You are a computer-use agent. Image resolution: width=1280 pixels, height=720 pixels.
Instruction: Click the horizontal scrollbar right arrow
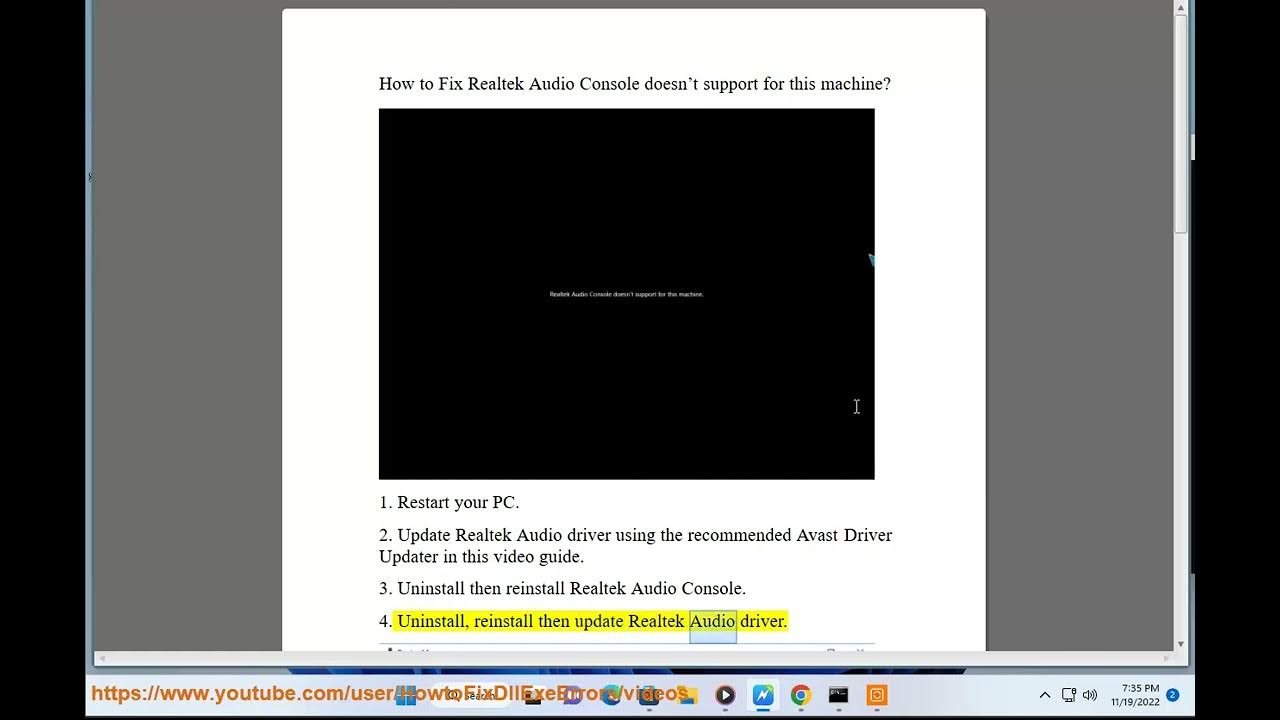[x=1168, y=658]
